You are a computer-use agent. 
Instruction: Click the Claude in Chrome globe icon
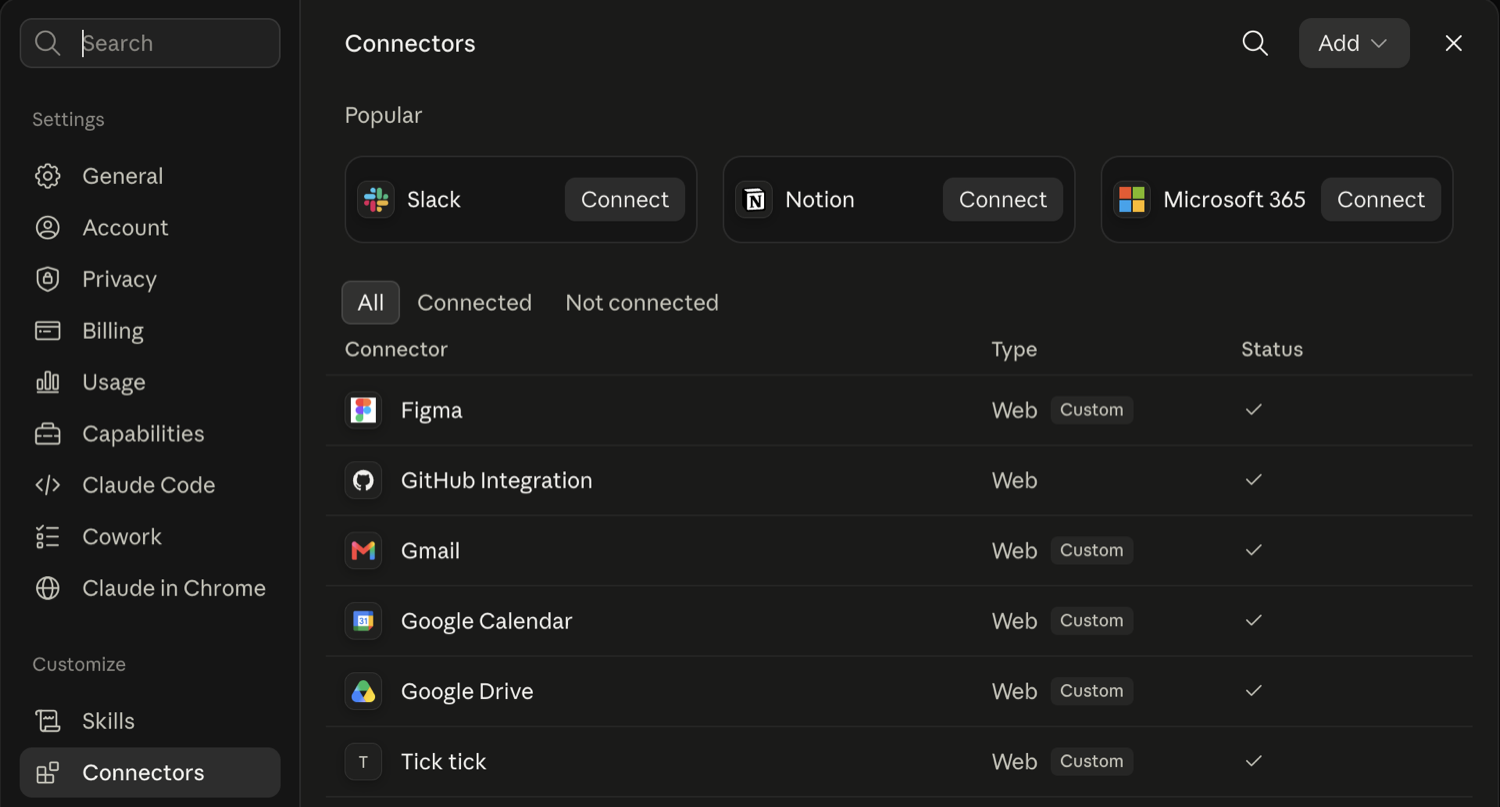(x=48, y=588)
